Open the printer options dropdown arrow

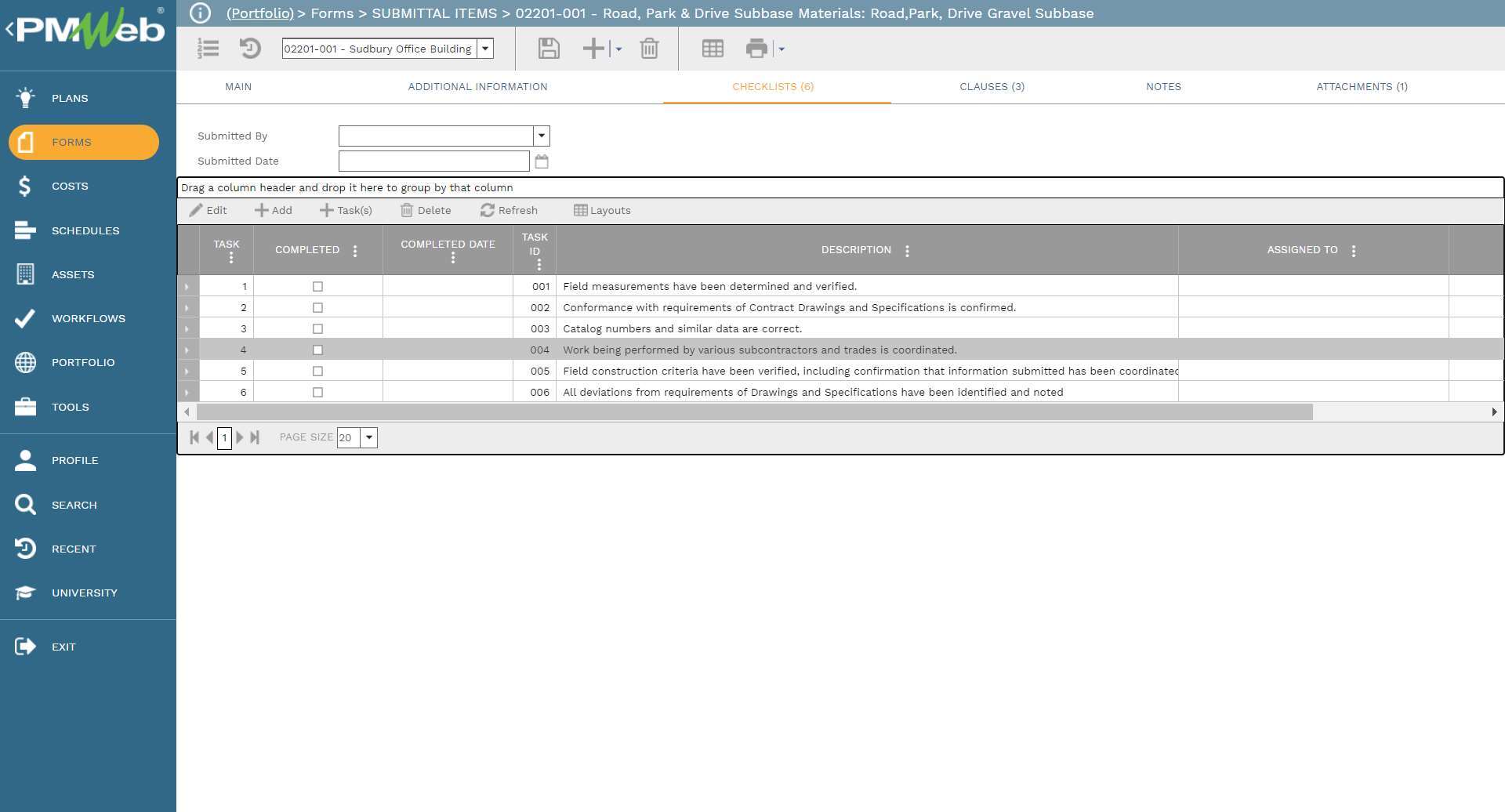tap(779, 49)
